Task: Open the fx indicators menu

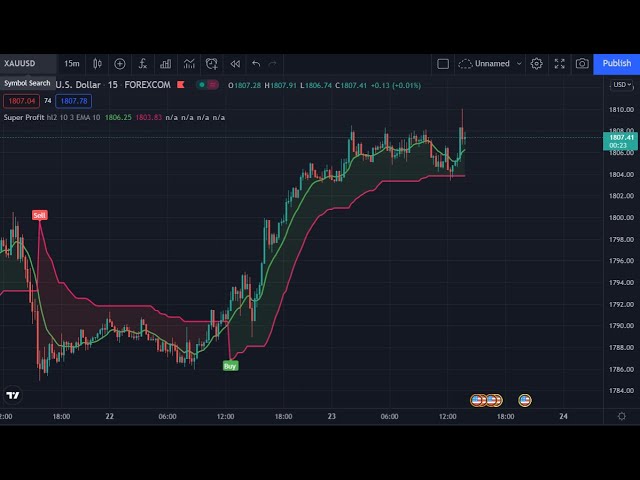Action: click(143, 63)
